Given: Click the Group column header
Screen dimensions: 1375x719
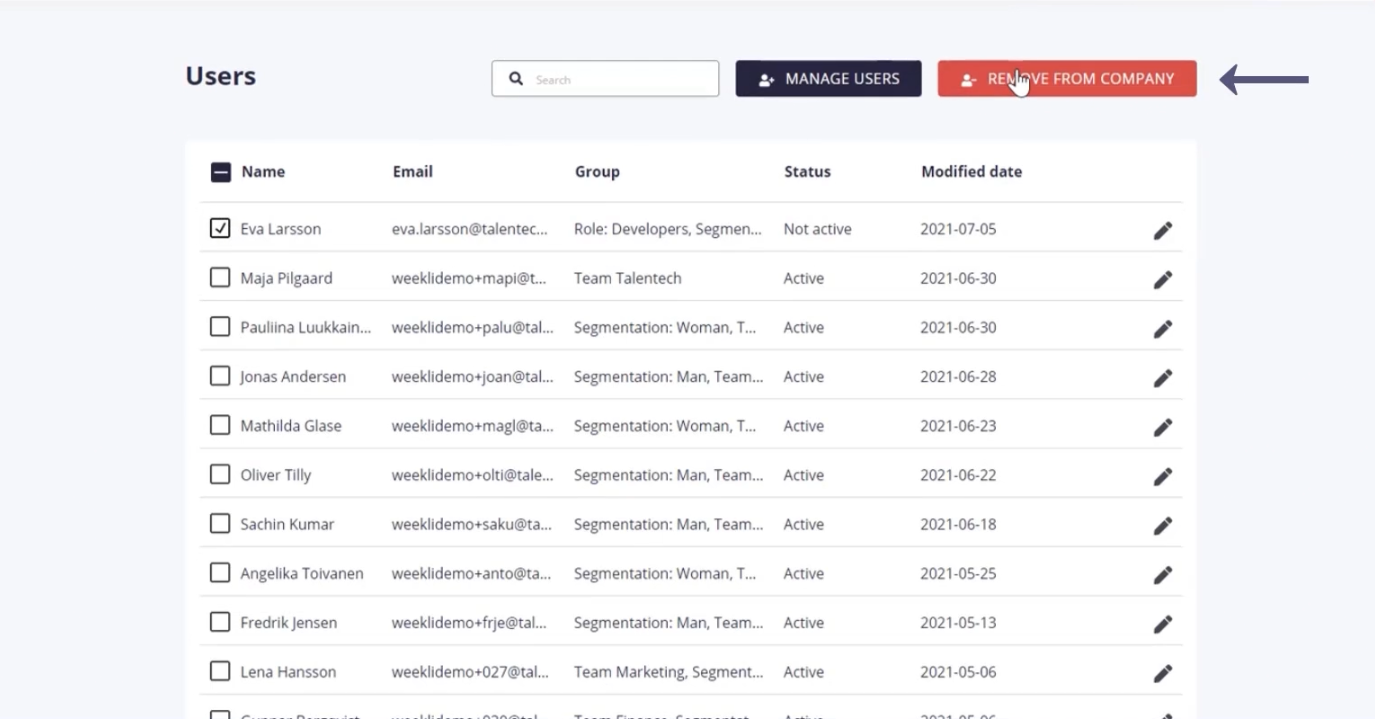Looking at the screenshot, I should [x=597, y=172].
